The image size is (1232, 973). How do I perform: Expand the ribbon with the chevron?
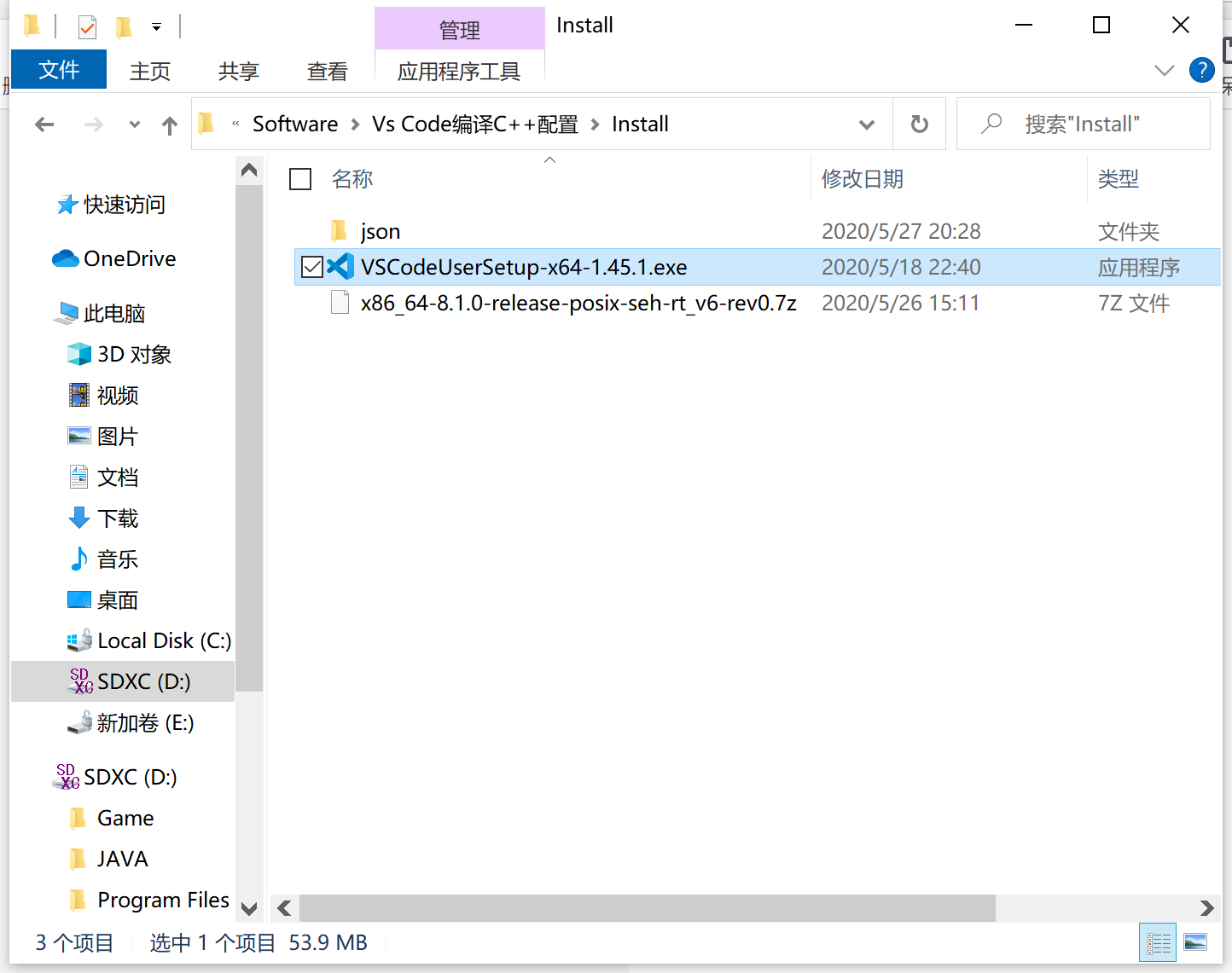tap(1164, 70)
